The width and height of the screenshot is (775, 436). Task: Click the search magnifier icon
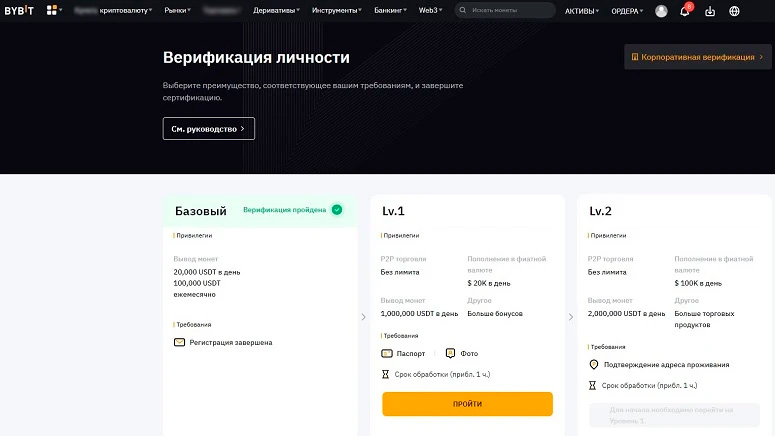tap(463, 10)
